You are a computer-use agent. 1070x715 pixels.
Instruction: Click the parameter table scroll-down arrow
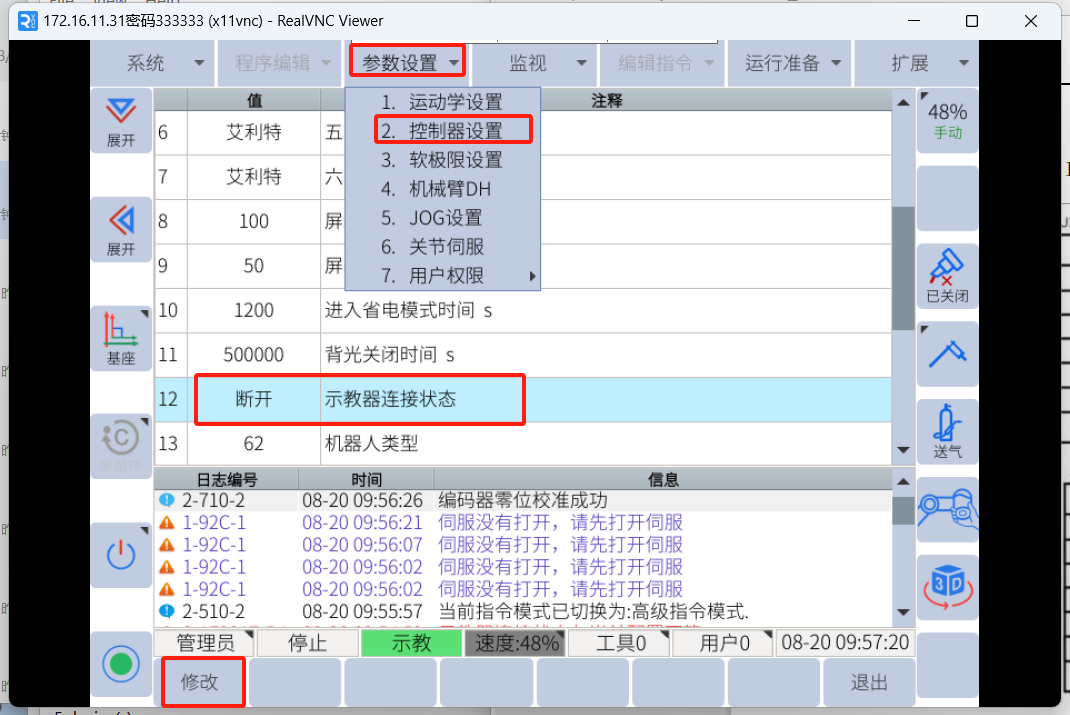point(903,451)
